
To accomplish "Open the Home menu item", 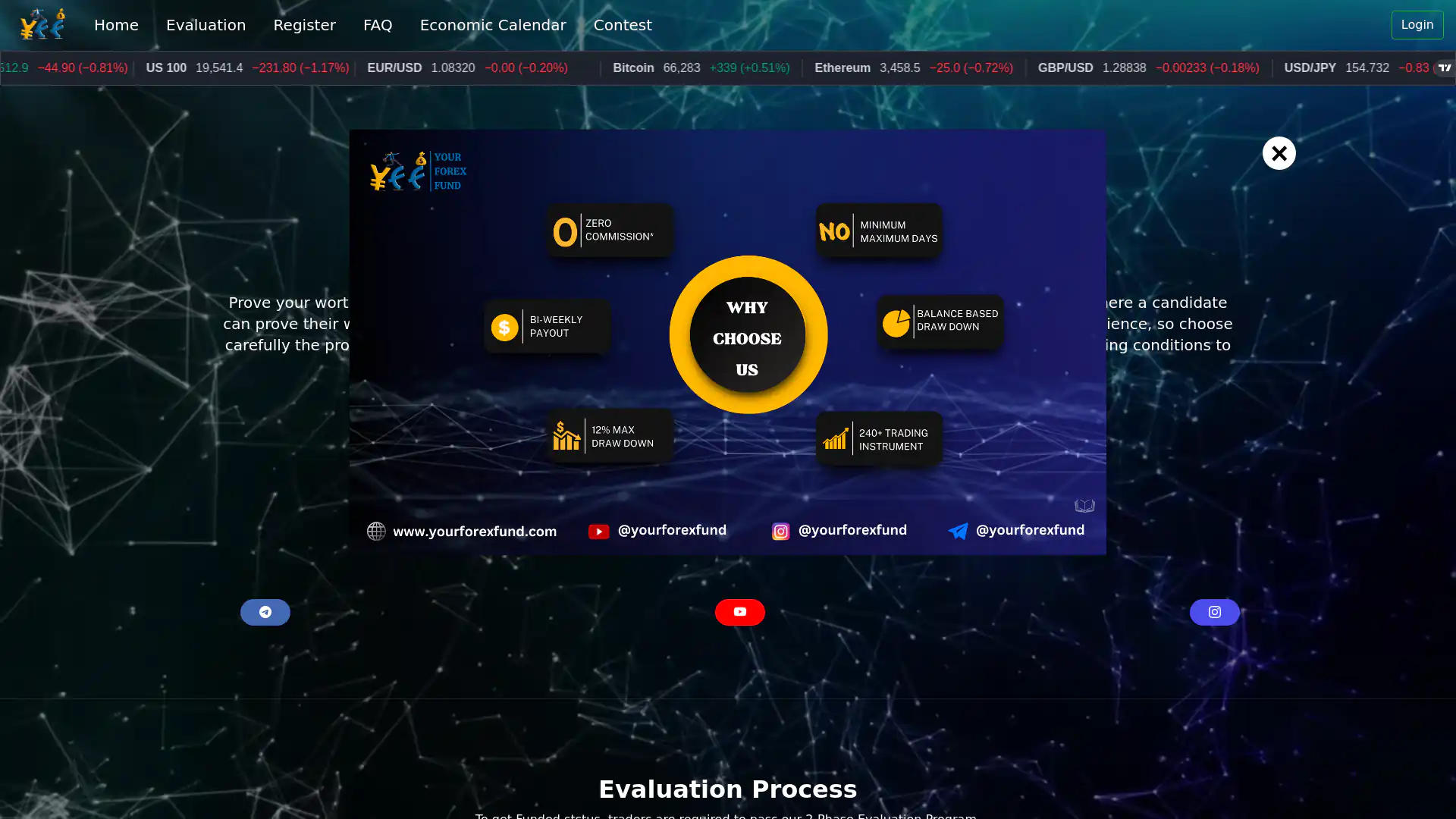I will pos(116,25).
